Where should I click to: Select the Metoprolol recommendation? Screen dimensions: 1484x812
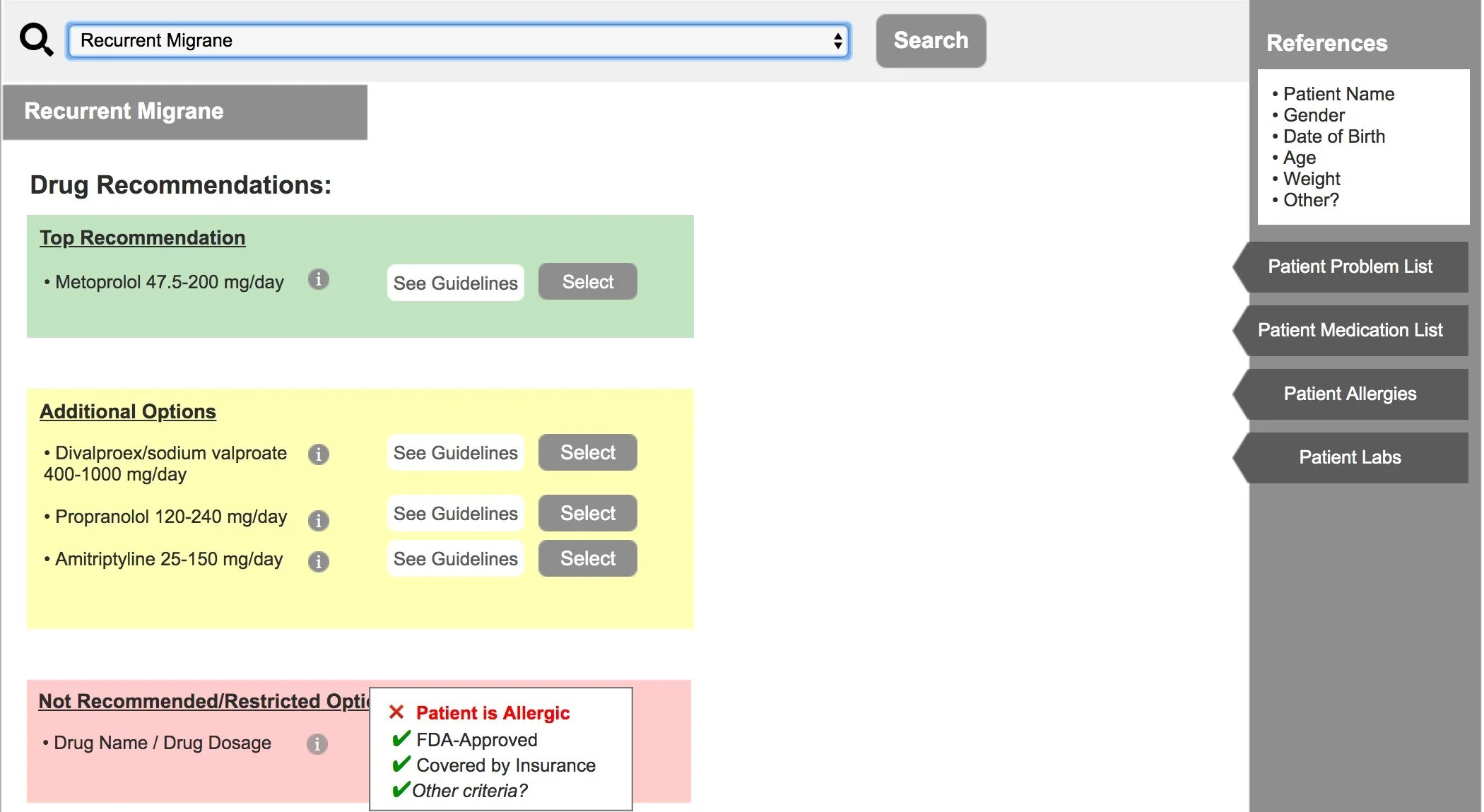[x=587, y=281]
